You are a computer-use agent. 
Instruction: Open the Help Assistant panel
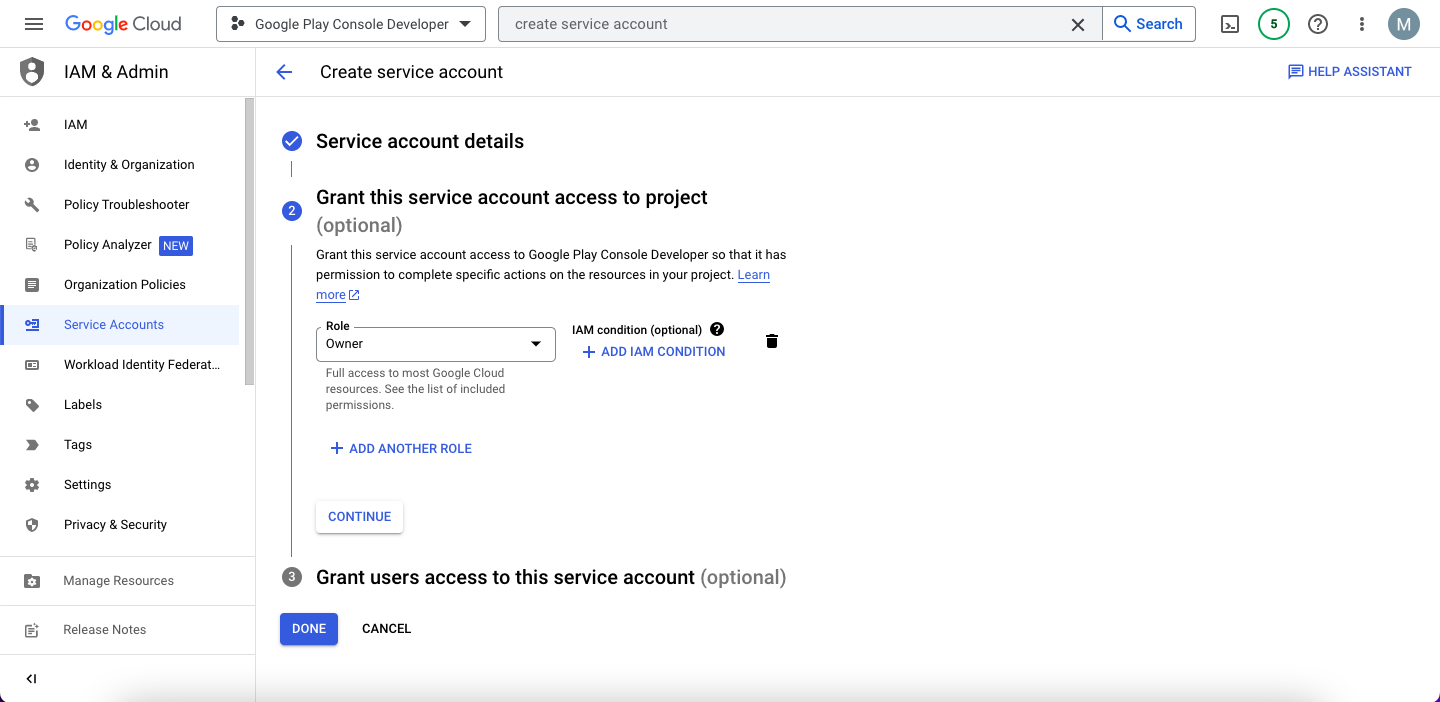[1350, 72]
